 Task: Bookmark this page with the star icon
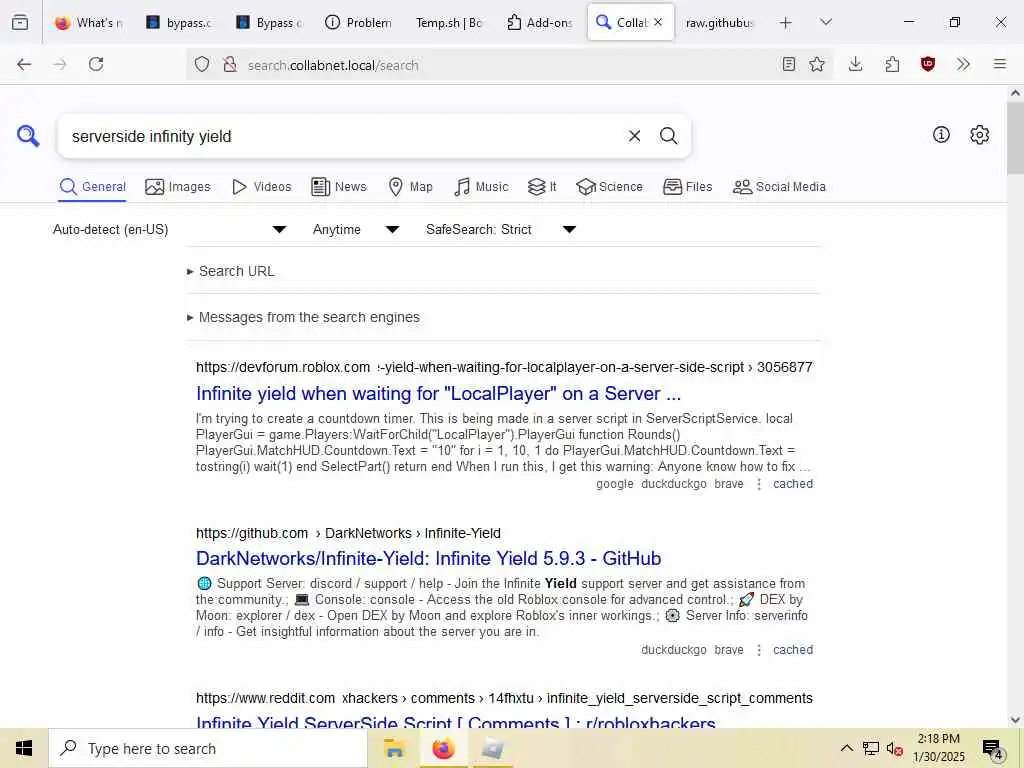point(816,64)
